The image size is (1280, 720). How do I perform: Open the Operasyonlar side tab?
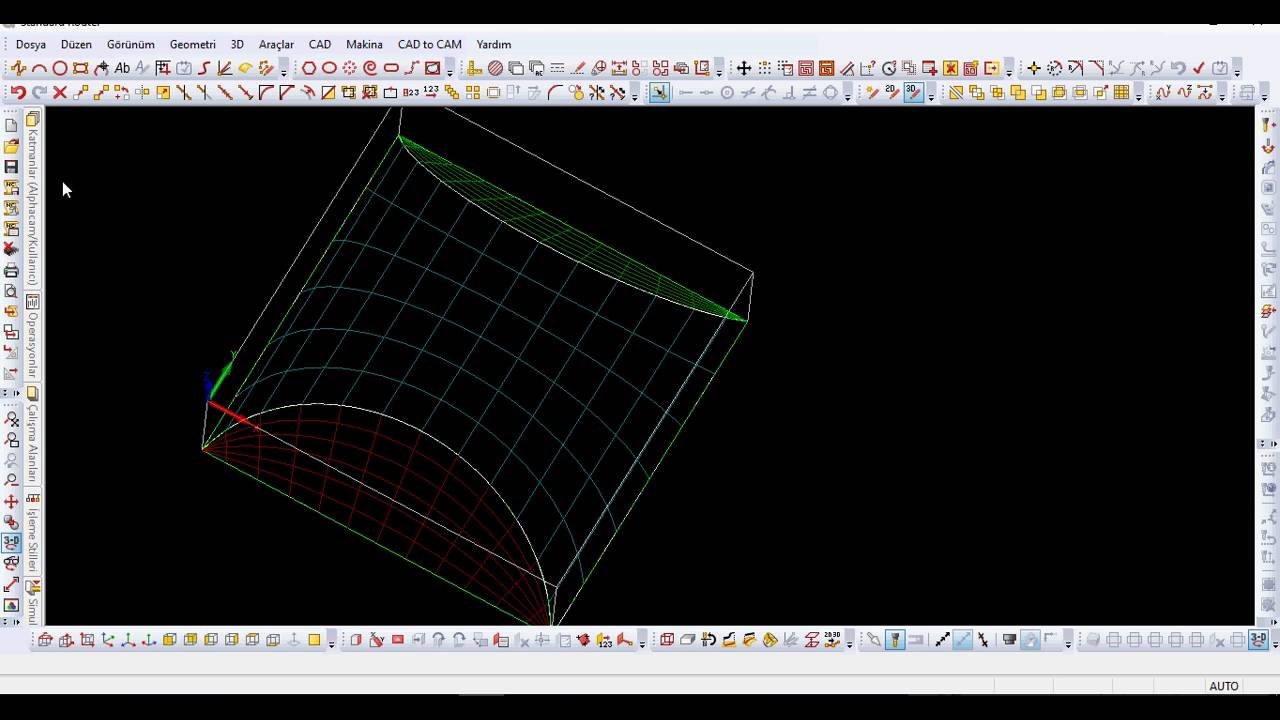(x=33, y=337)
